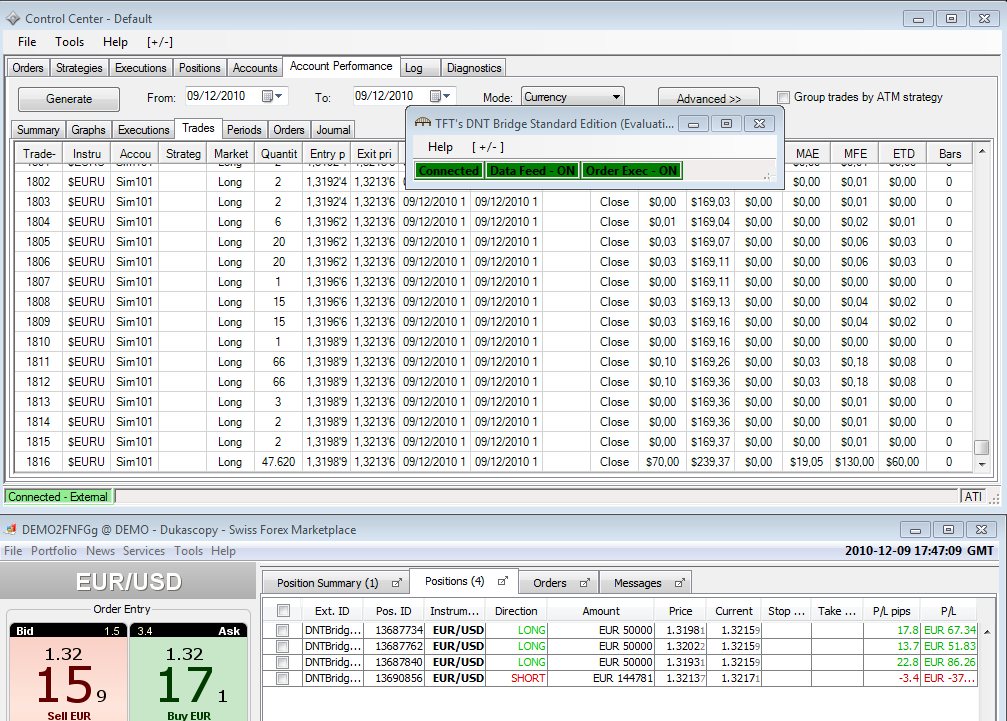1007x721 pixels.
Task: Click the Data Feed - ON indicator
Action: pos(532,171)
